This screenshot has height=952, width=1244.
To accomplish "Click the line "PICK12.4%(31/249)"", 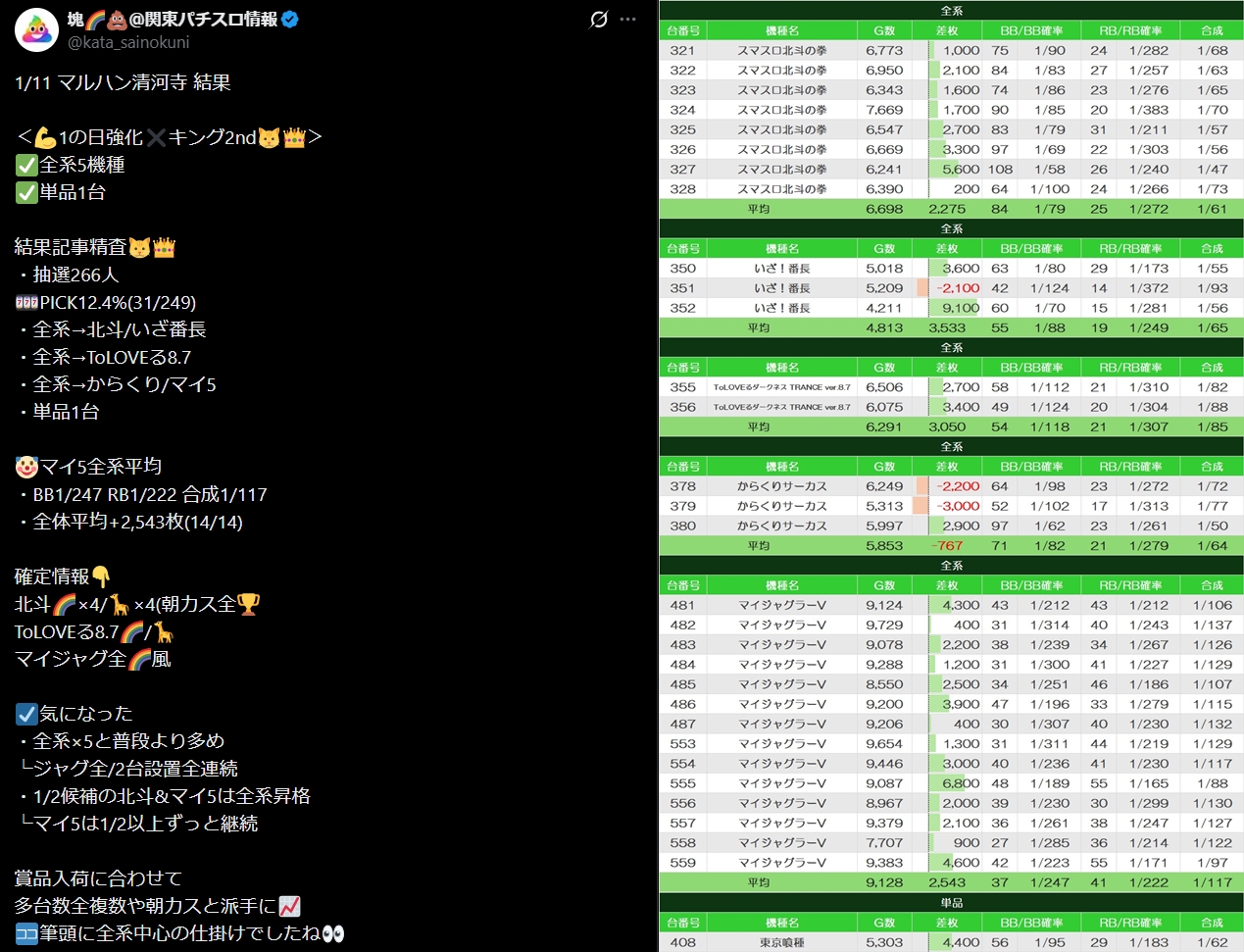I will pos(105,302).
